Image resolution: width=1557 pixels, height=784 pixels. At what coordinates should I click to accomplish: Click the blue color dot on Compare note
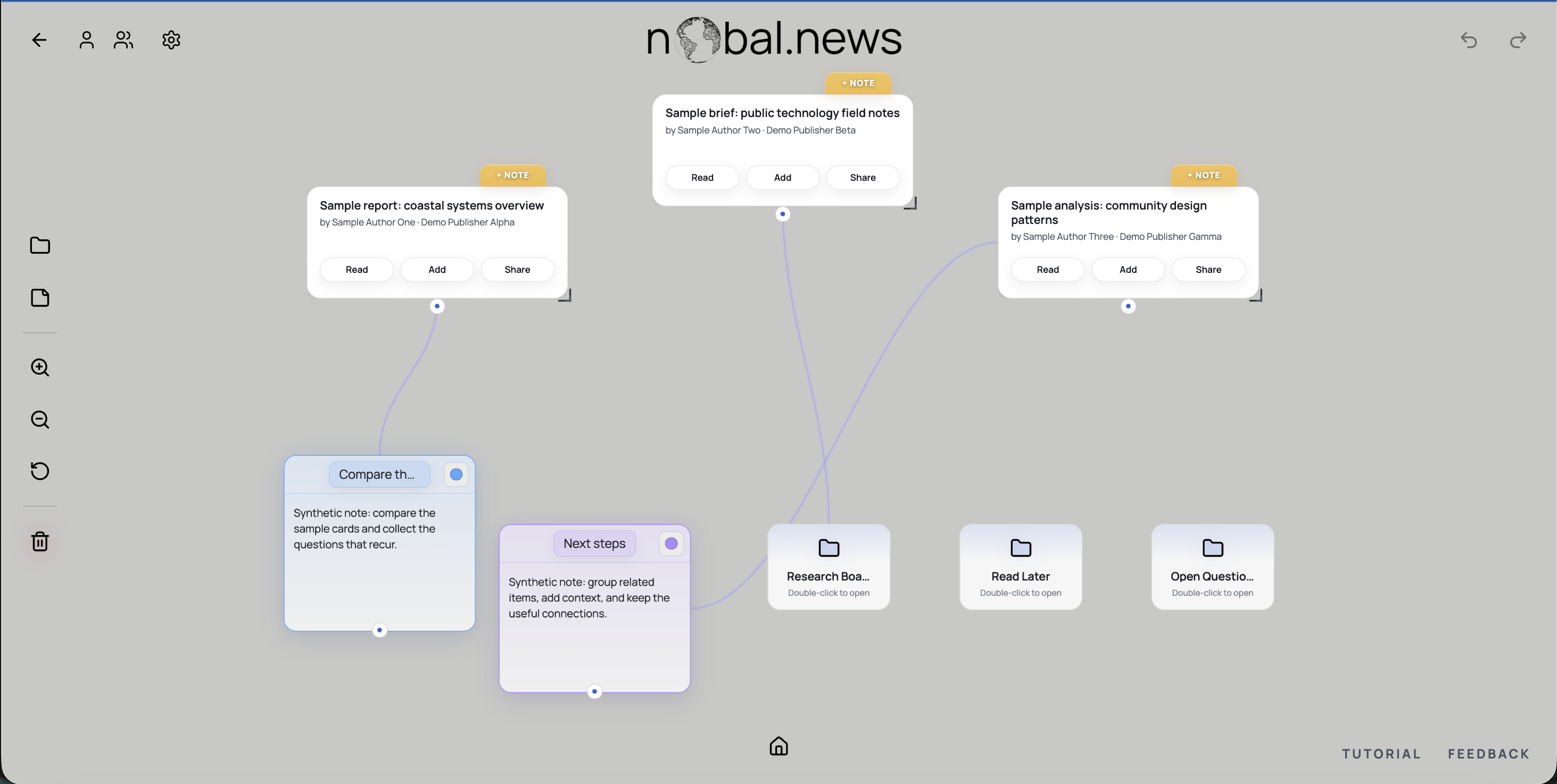pyautogui.click(x=457, y=475)
